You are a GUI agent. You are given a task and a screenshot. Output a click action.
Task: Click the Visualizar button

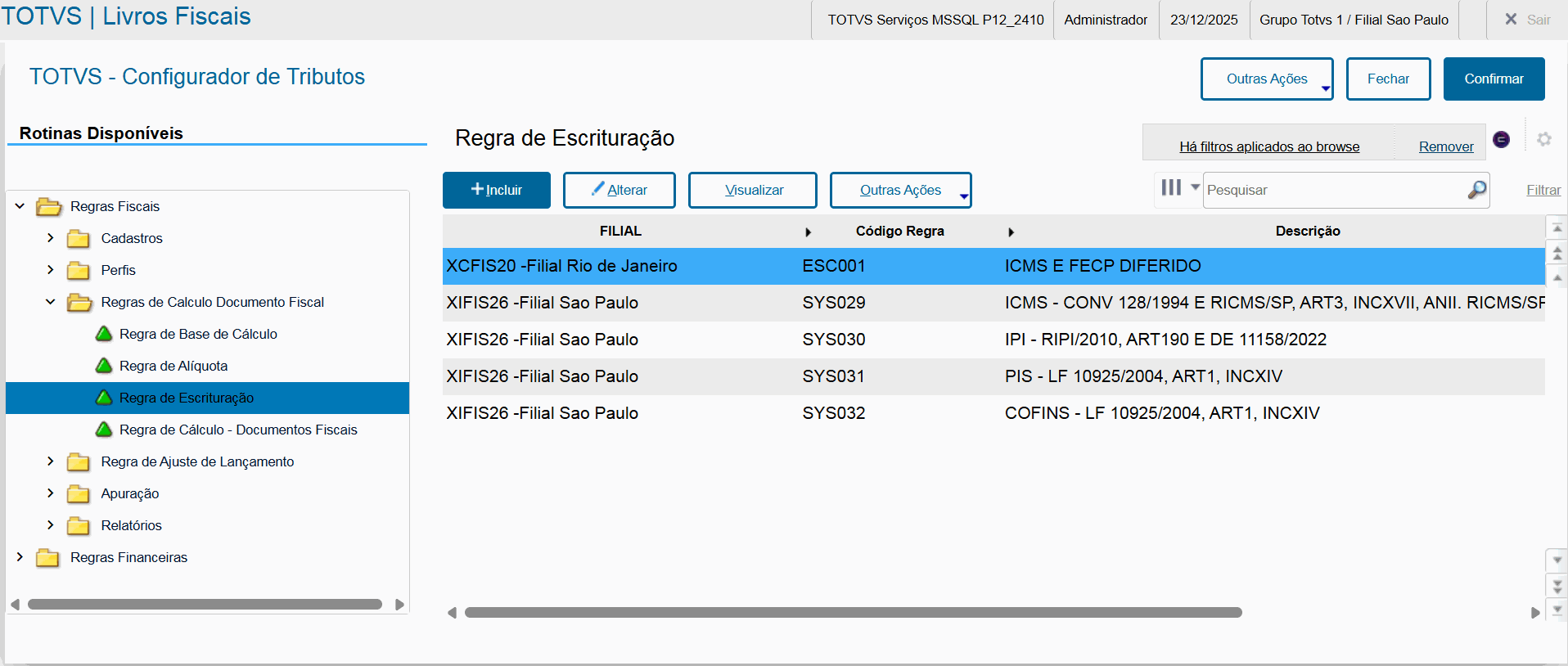753,190
